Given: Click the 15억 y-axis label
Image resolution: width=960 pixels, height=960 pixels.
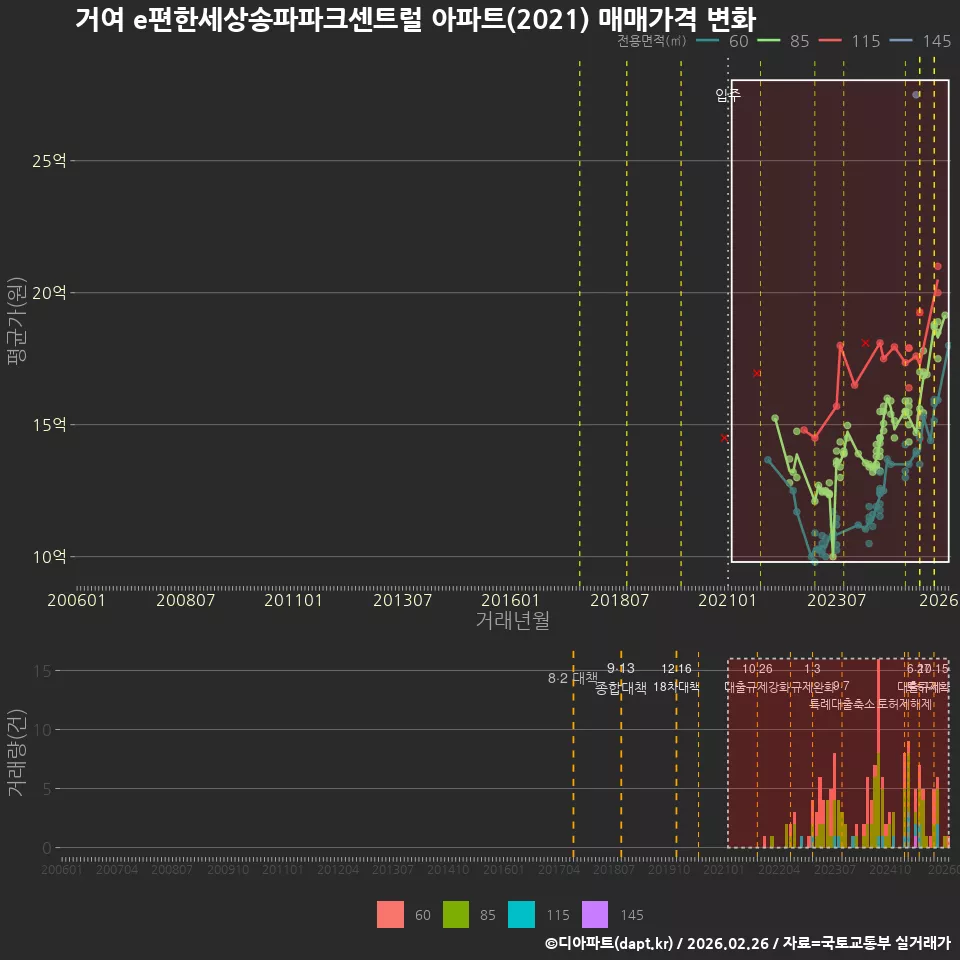Looking at the screenshot, I should 49,425.
